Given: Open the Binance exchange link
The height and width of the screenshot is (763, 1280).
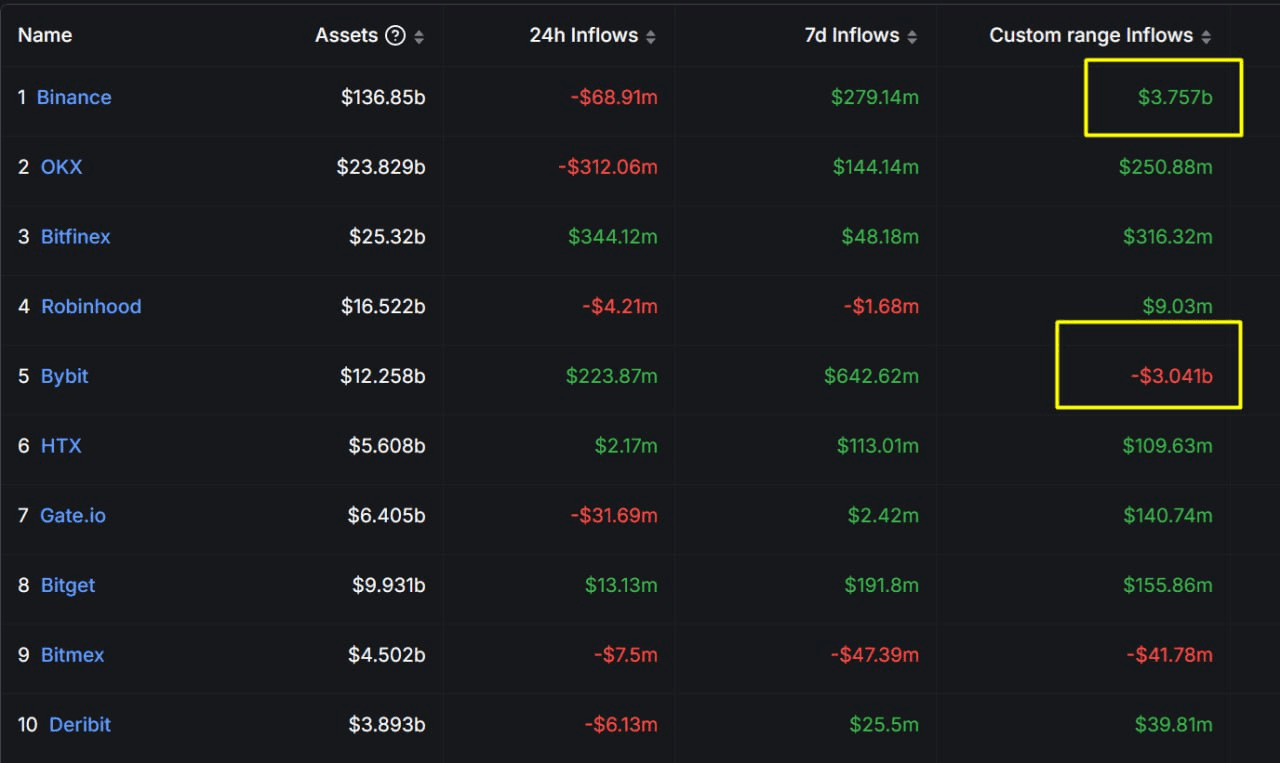Looking at the screenshot, I should pos(74,97).
